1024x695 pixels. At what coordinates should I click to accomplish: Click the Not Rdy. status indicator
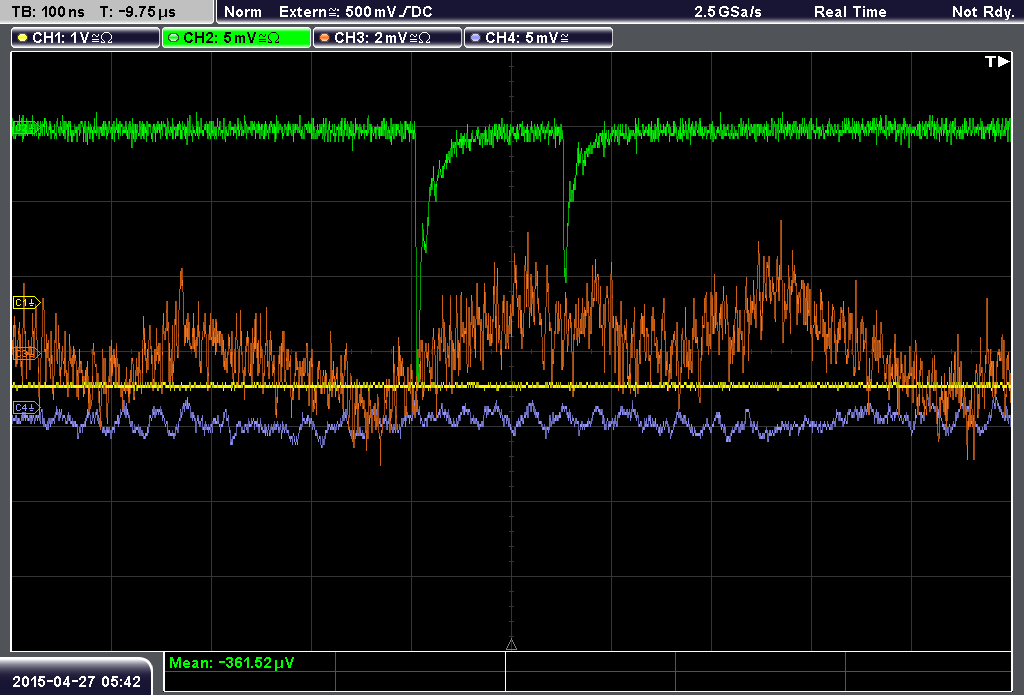tap(982, 12)
